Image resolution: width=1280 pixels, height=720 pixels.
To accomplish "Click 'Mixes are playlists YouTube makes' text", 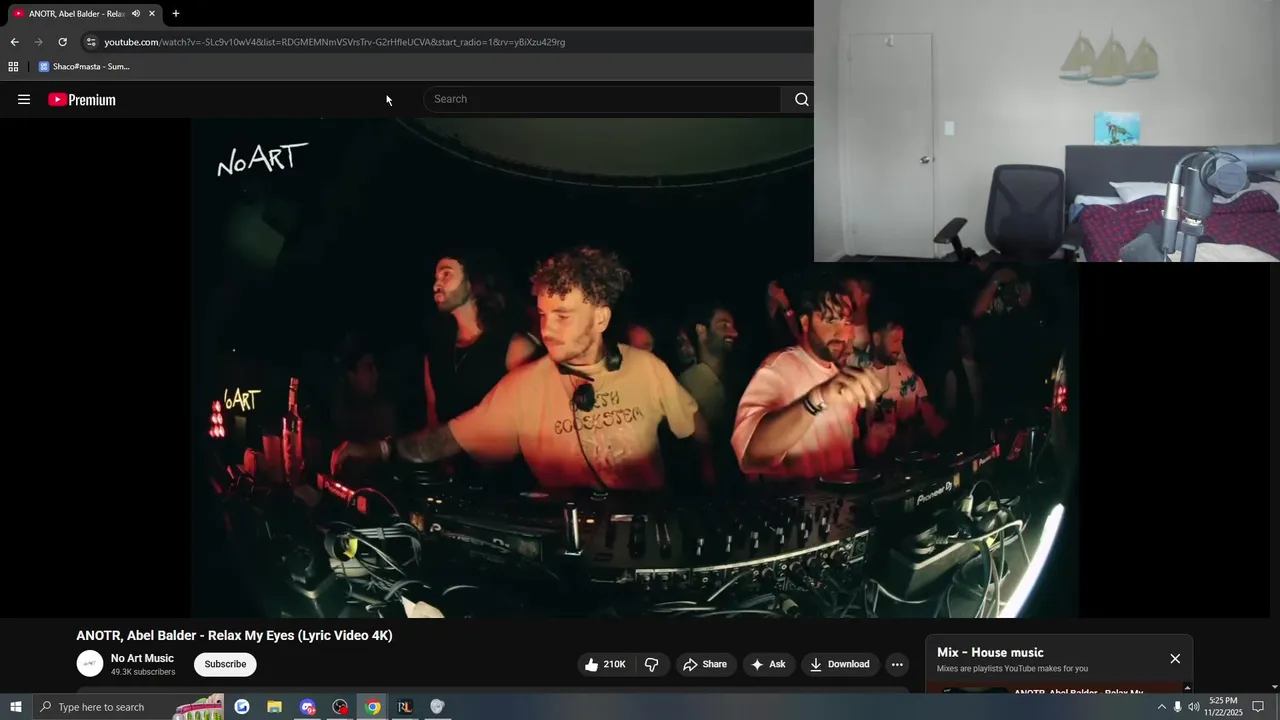I will [1012, 669].
